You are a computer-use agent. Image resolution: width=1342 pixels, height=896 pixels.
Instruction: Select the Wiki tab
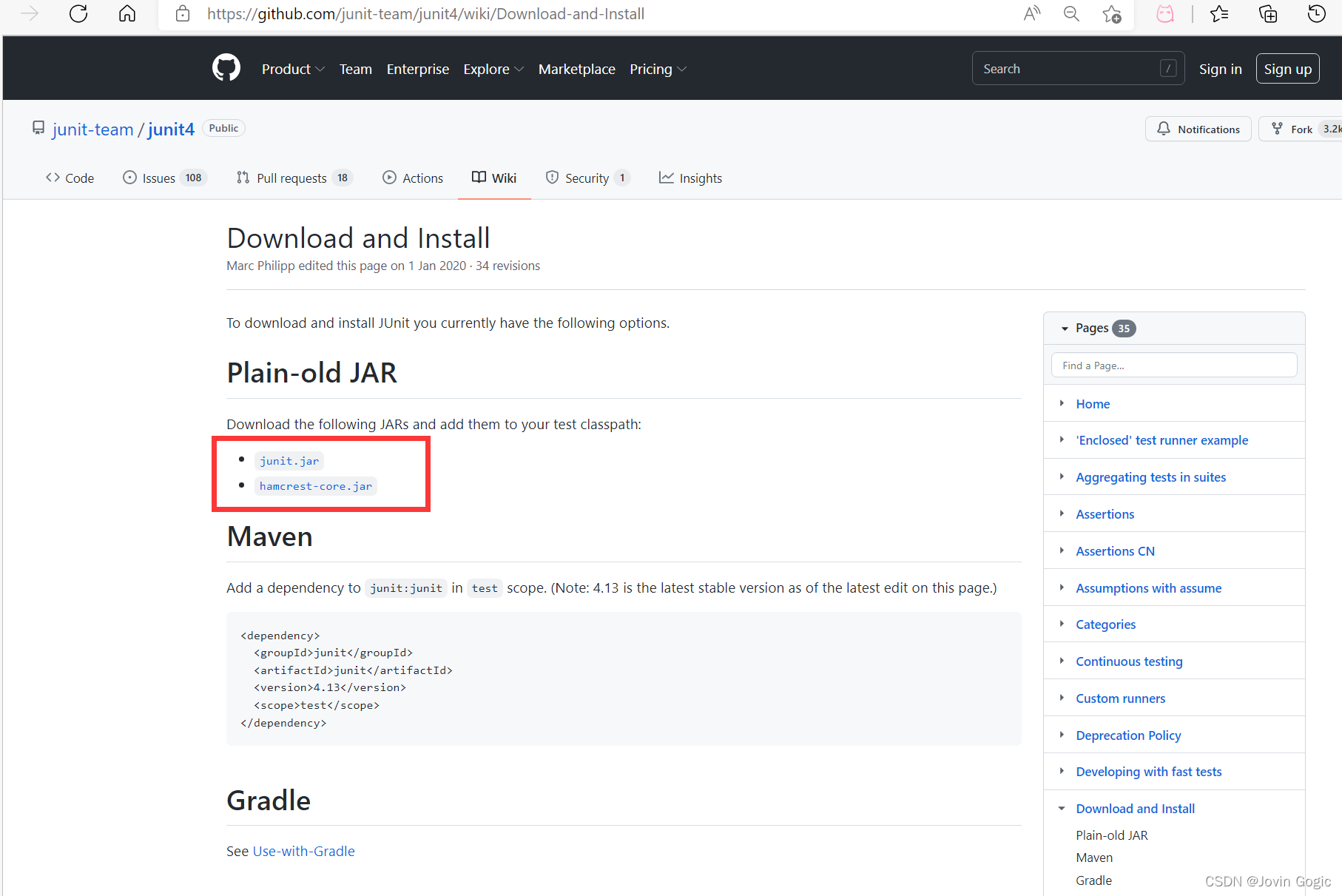494,178
